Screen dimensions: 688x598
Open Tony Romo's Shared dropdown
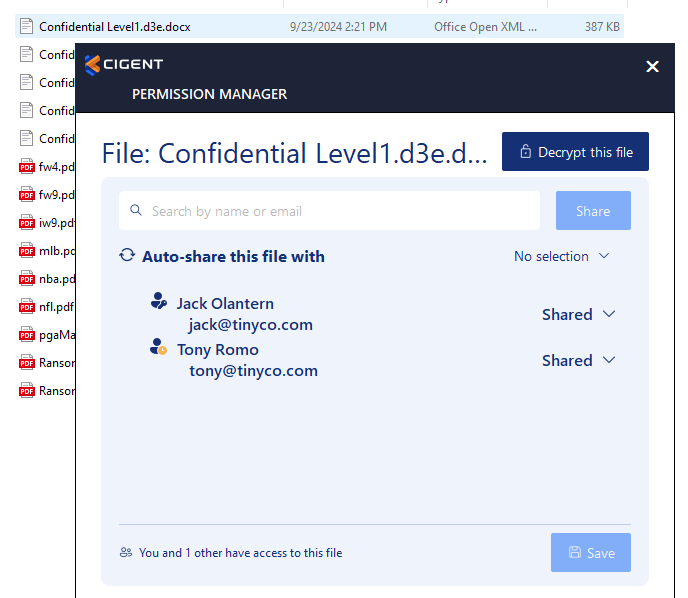[578, 361]
